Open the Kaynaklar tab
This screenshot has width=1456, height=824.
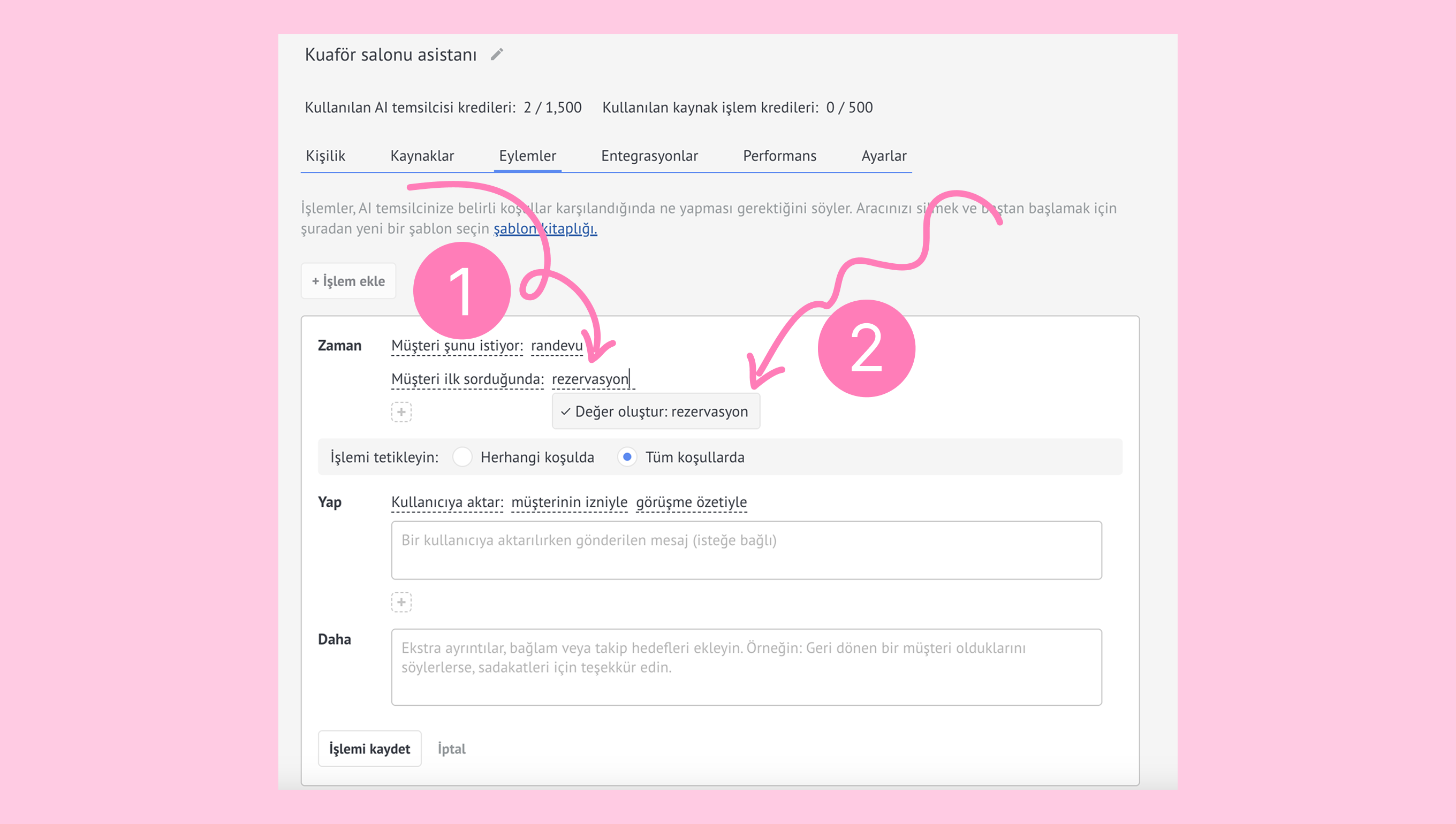[x=422, y=156]
